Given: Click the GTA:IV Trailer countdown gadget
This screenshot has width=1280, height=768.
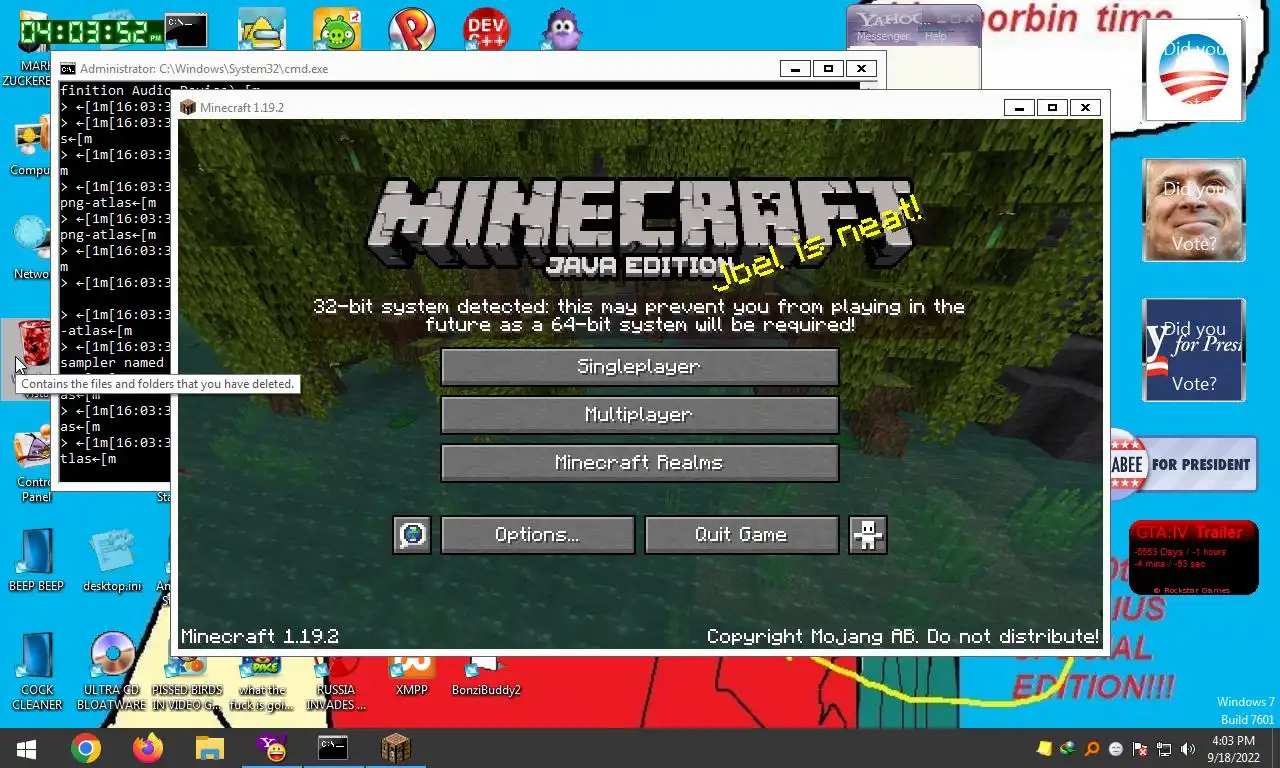Looking at the screenshot, I should (x=1193, y=557).
